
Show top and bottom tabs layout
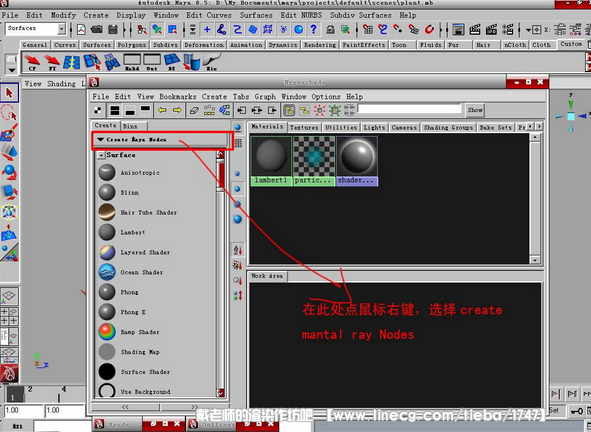coord(115,110)
